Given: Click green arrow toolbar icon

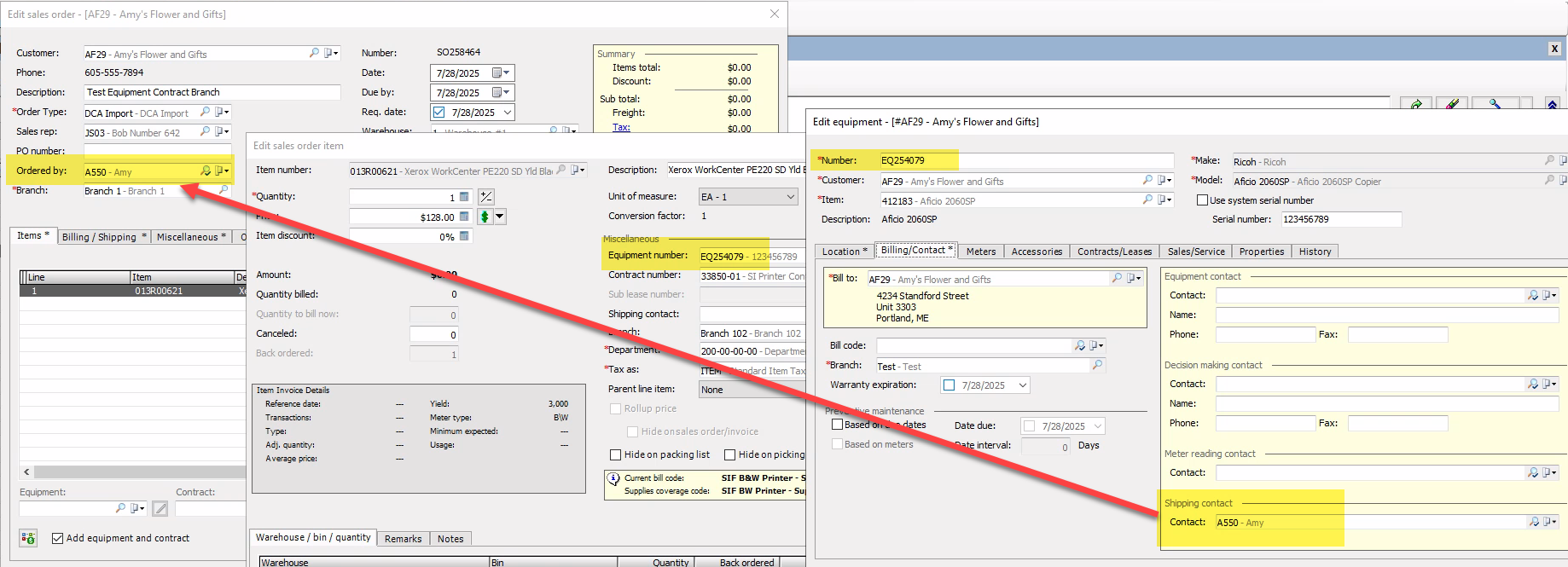Looking at the screenshot, I should [1416, 104].
